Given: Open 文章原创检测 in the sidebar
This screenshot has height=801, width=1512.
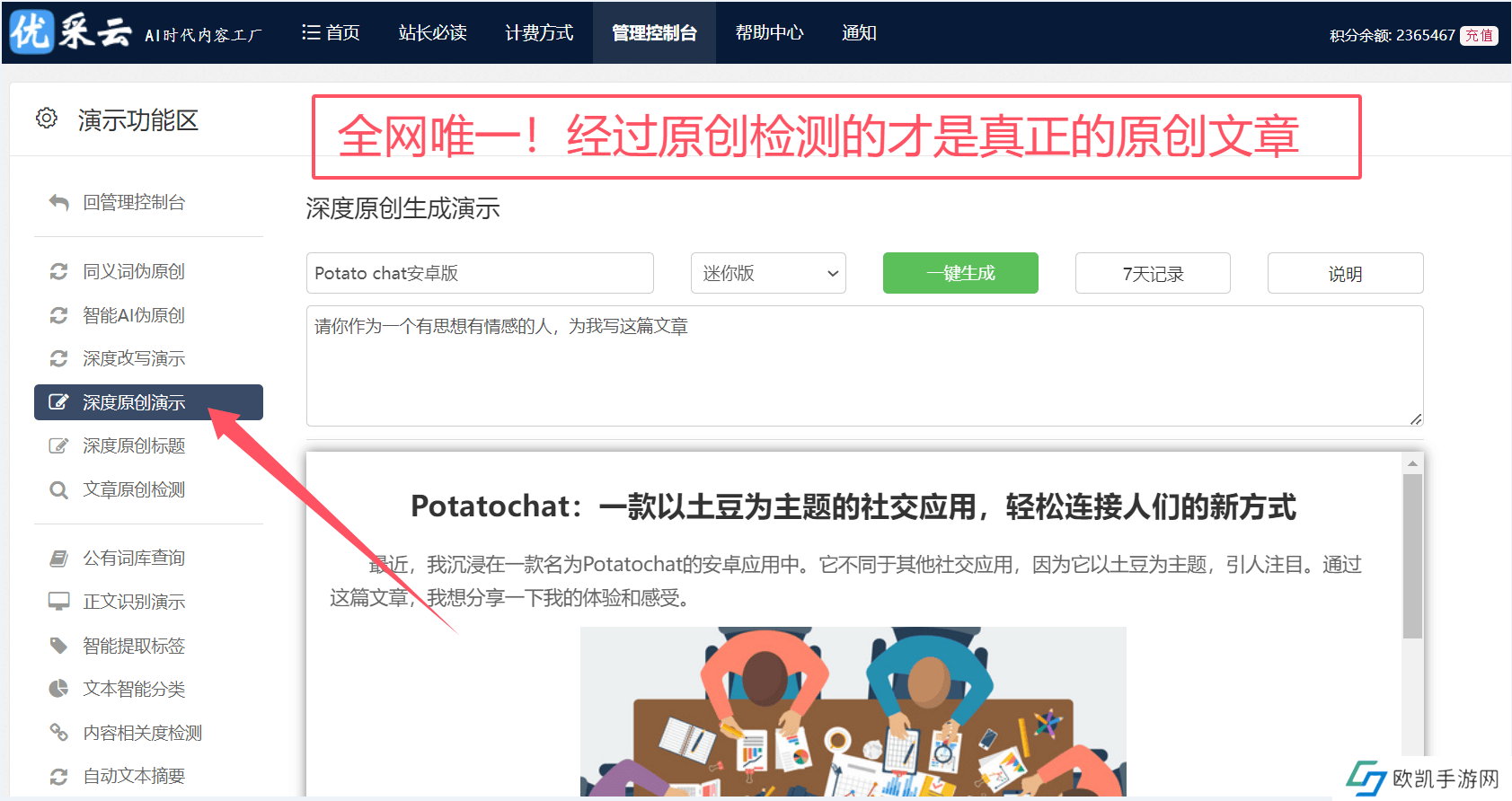Looking at the screenshot, I should click(134, 489).
